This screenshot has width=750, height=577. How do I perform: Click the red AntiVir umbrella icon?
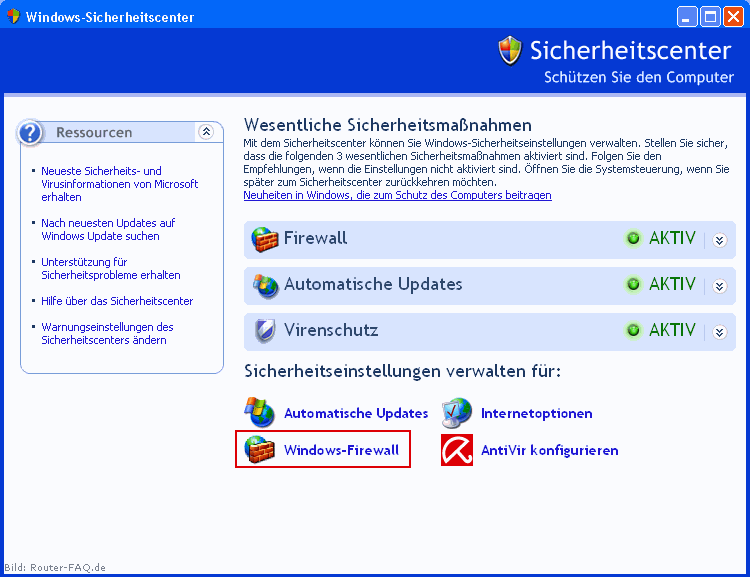(457, 450)
